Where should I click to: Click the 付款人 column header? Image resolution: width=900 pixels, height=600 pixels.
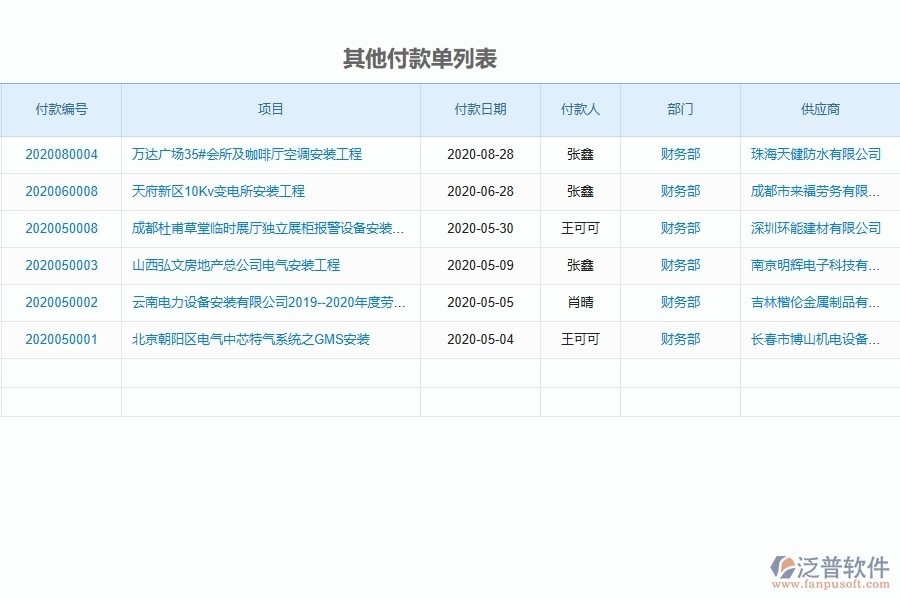tap(581, 110)
